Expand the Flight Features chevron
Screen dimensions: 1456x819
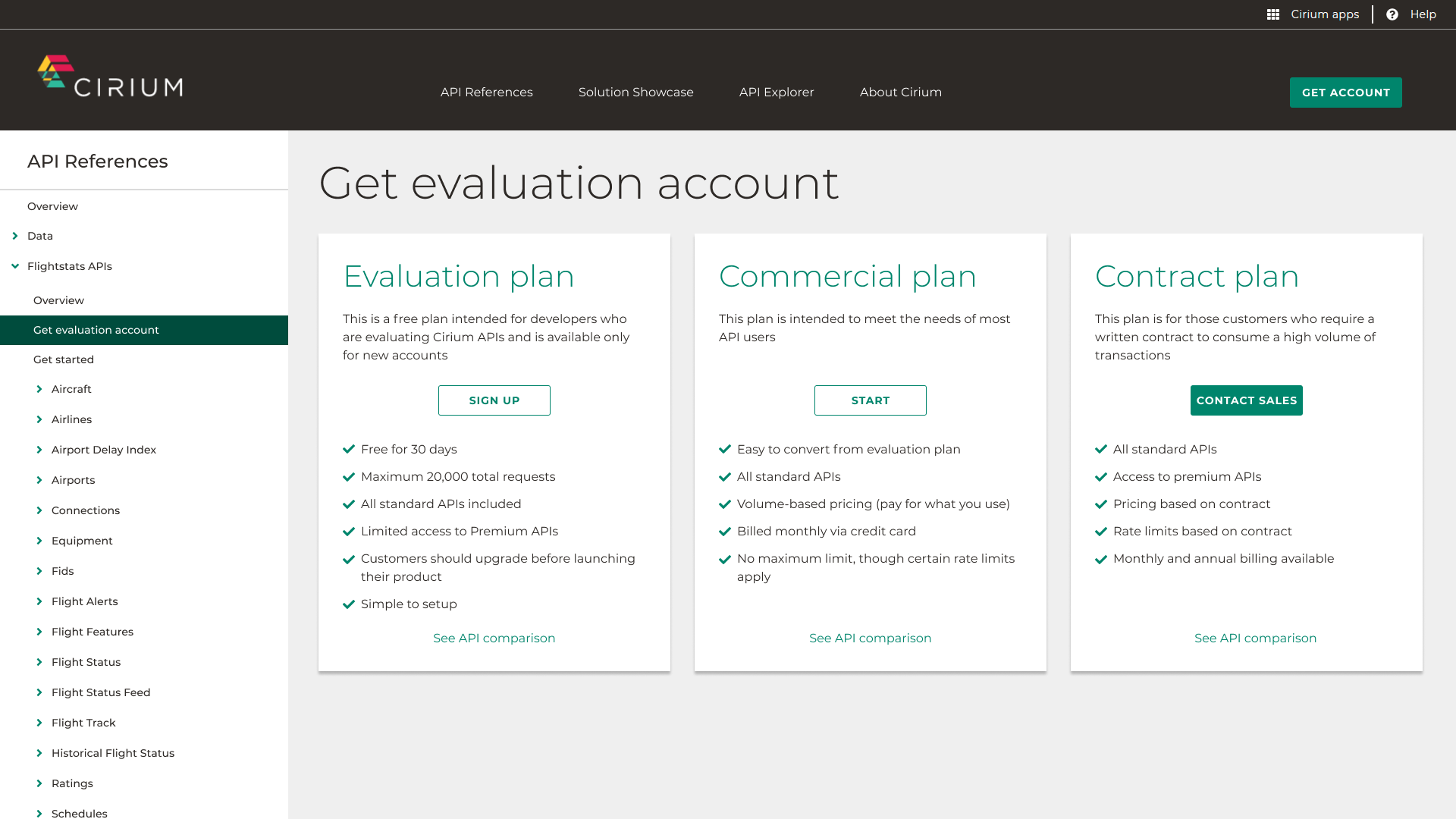pos(39,632)
